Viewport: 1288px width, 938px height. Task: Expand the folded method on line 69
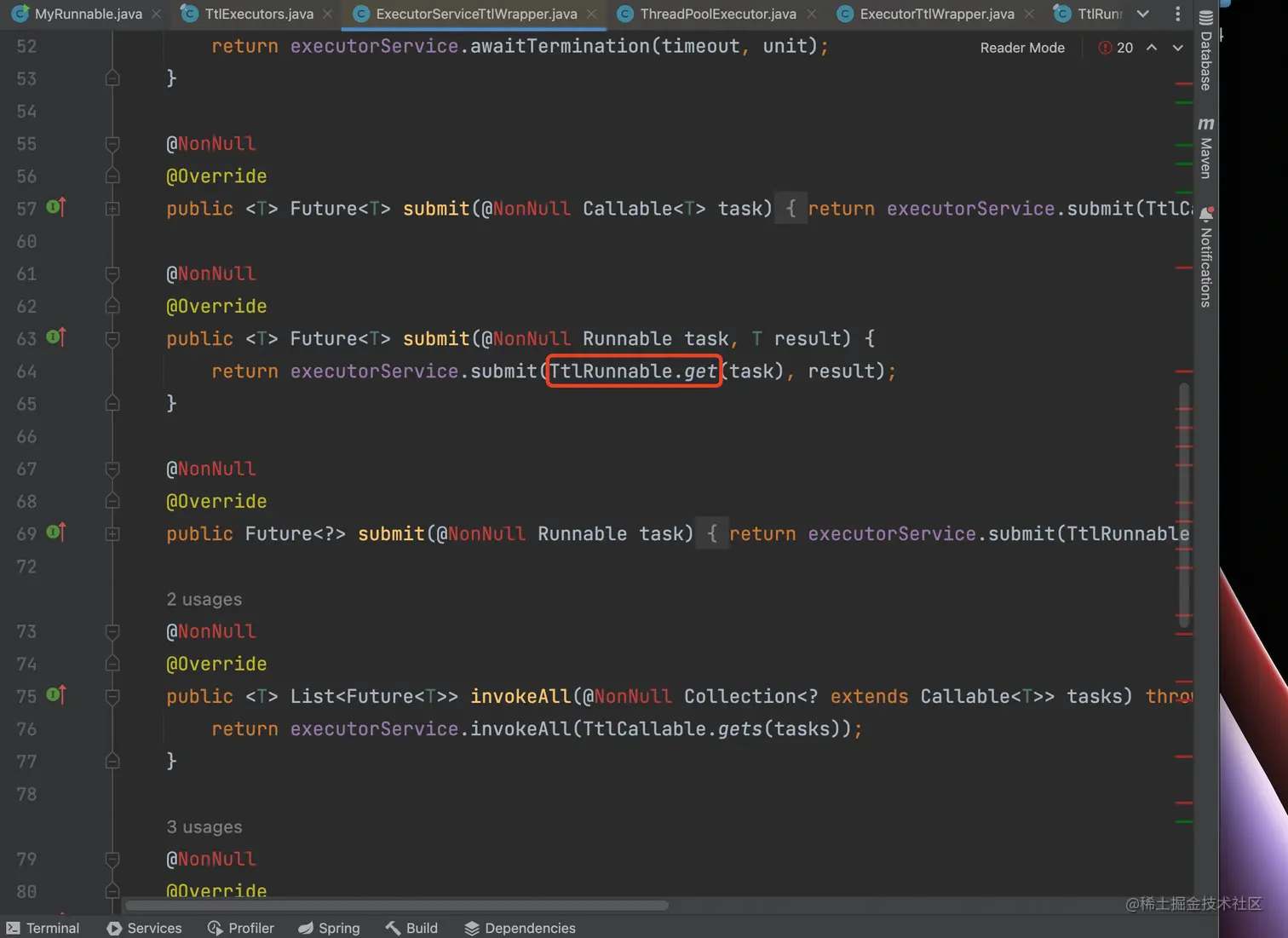pyautogui.click(x=112, y=534)
